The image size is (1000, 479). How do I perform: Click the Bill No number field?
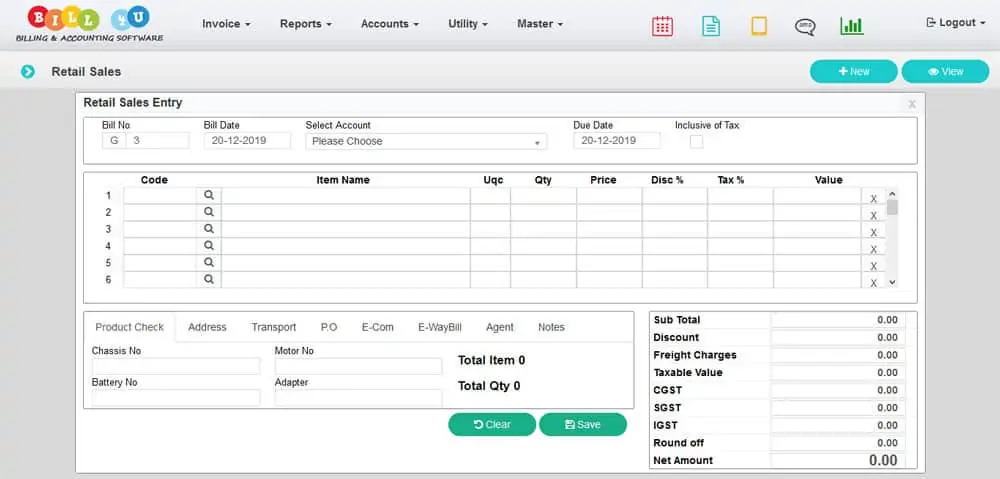pos(158,140)
